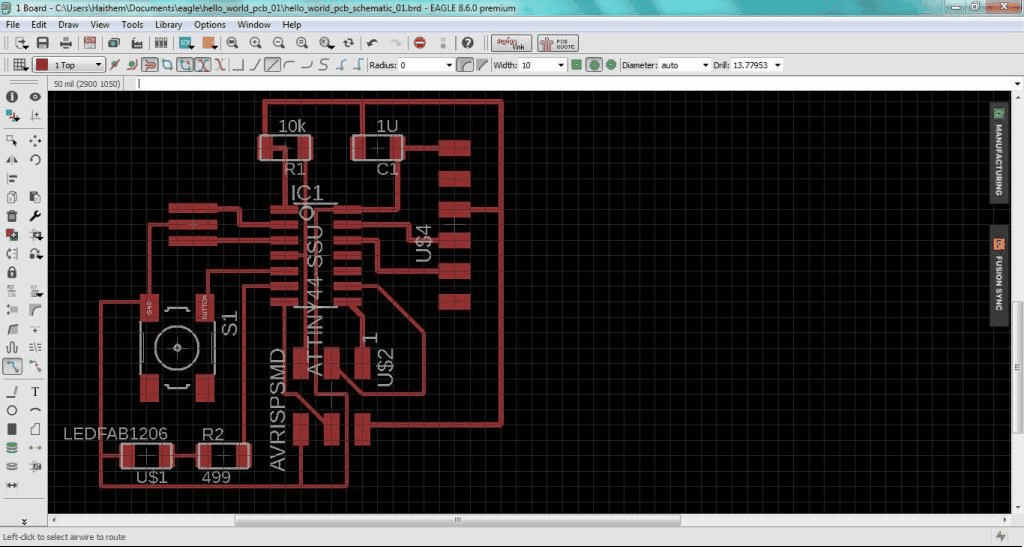
Task: Enable straight miter style
Action: [482, 65]
